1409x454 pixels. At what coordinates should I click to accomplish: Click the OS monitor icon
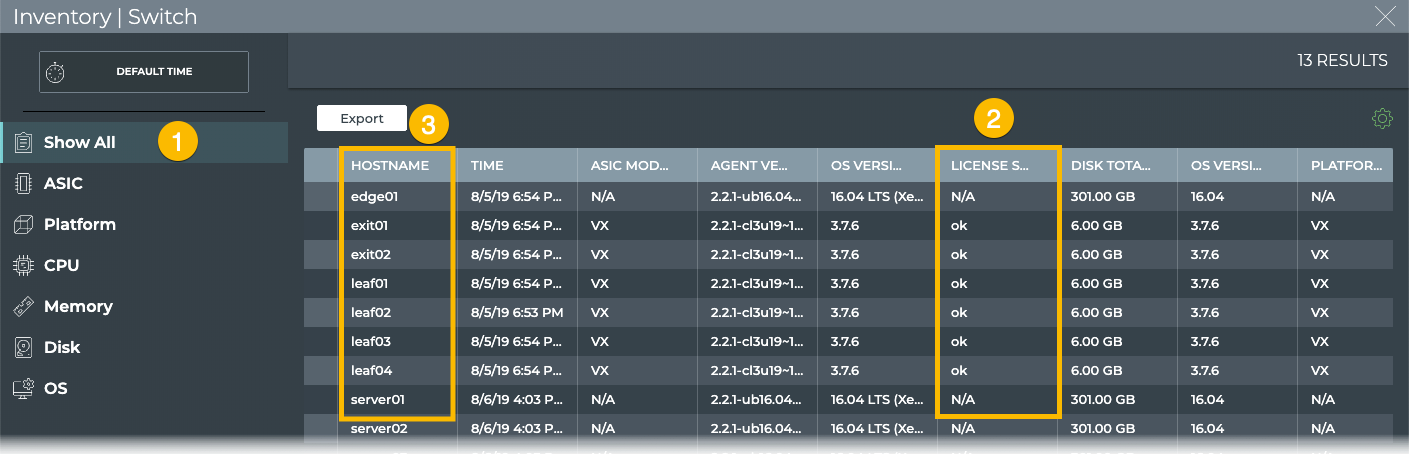tap(24, 388)
